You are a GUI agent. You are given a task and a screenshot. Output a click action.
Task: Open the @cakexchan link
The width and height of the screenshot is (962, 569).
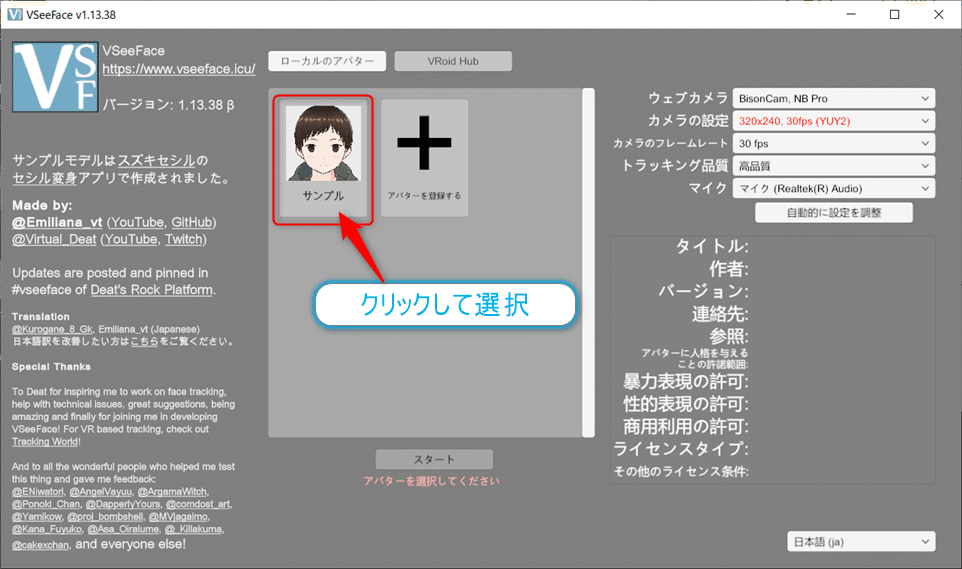40,544
